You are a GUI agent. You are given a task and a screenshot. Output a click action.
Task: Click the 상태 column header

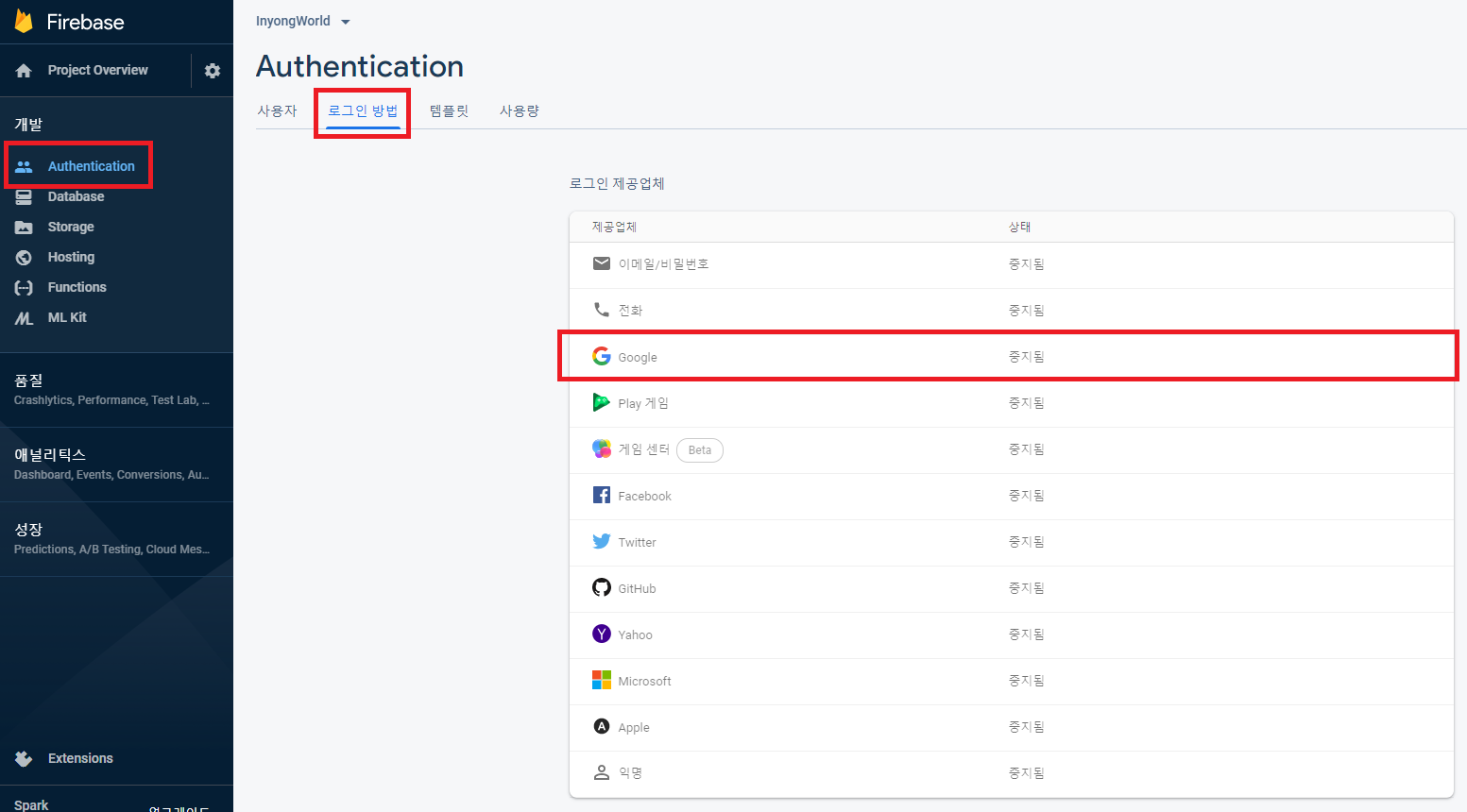pyautogui.click(x=1019, y=227)
